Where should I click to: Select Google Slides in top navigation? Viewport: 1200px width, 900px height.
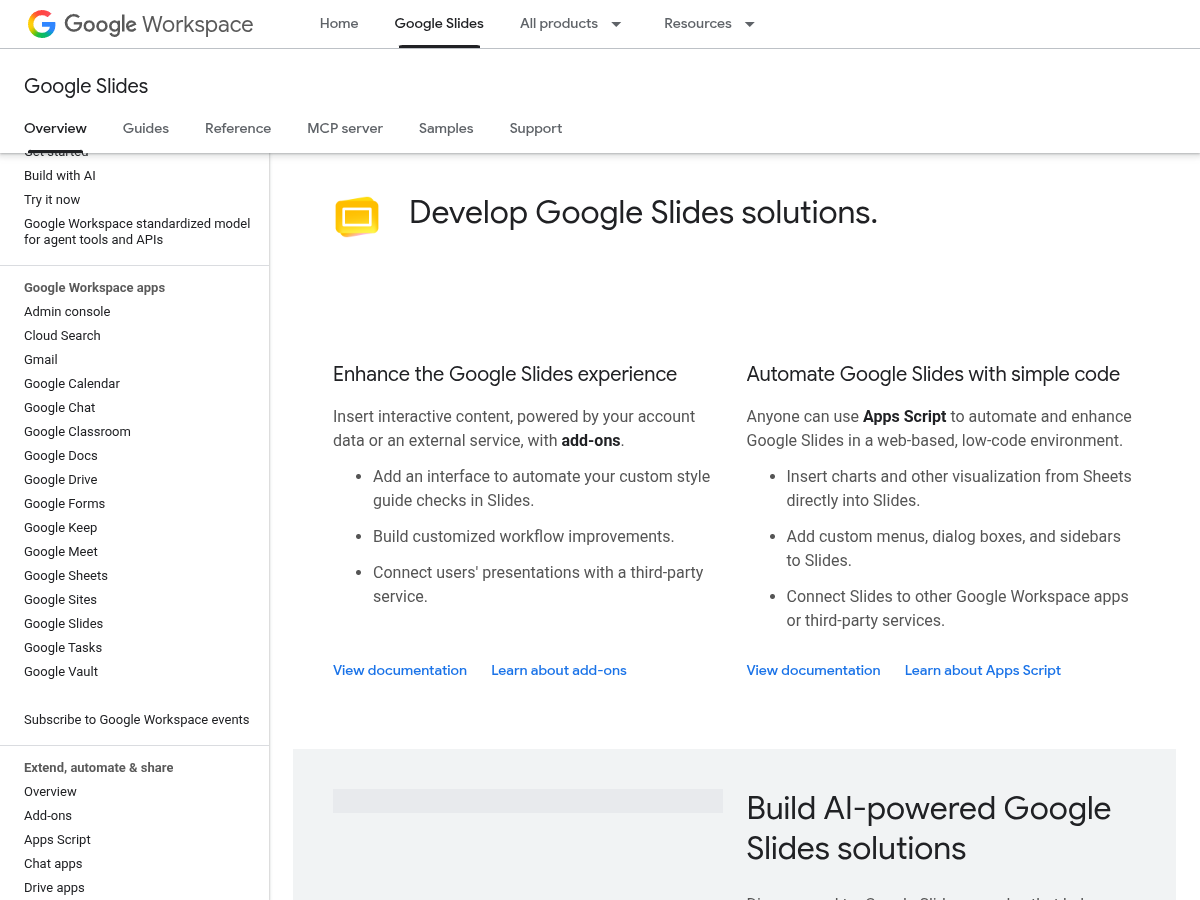[439, 23]
